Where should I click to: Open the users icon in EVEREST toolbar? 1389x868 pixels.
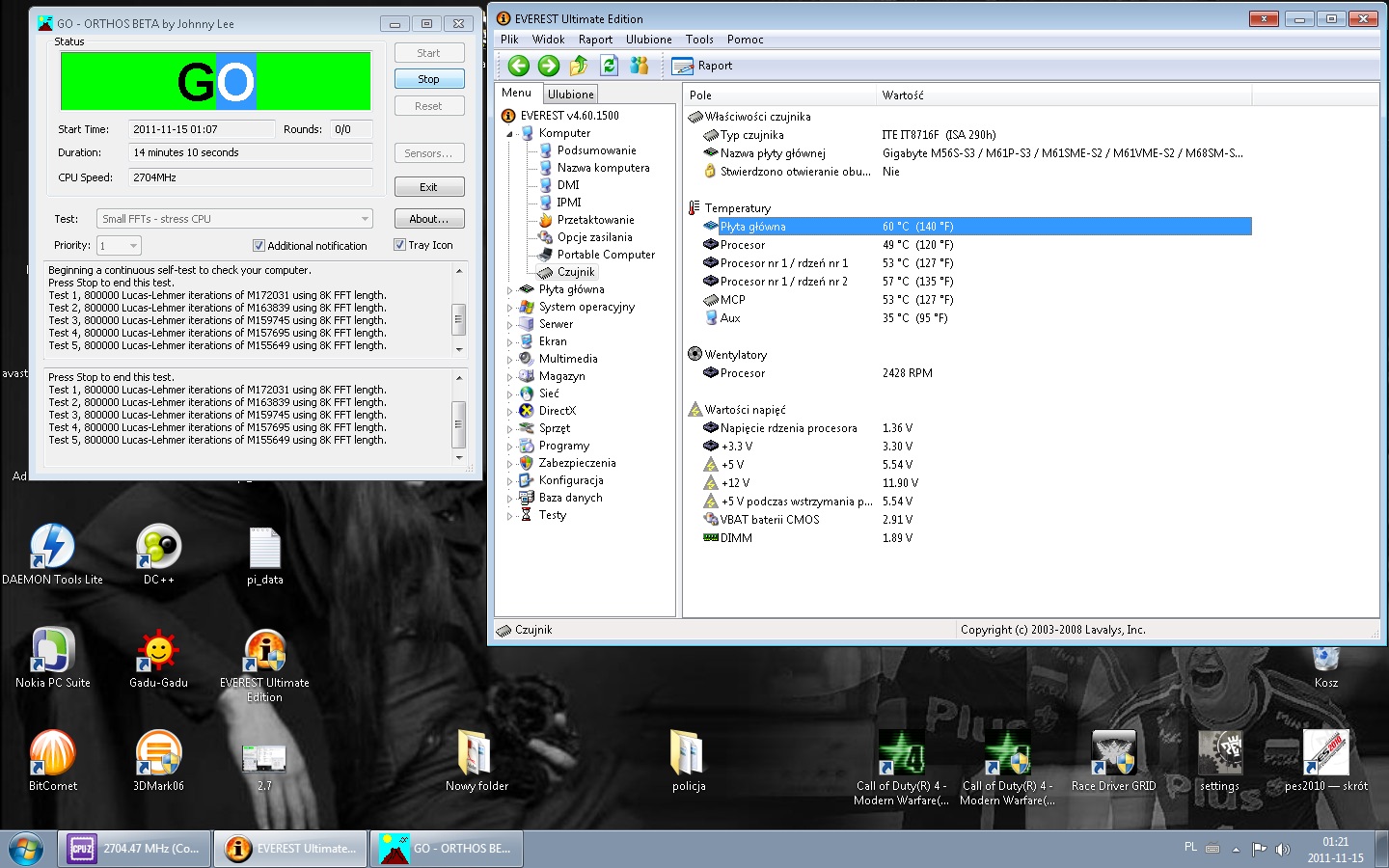(639, 66)
